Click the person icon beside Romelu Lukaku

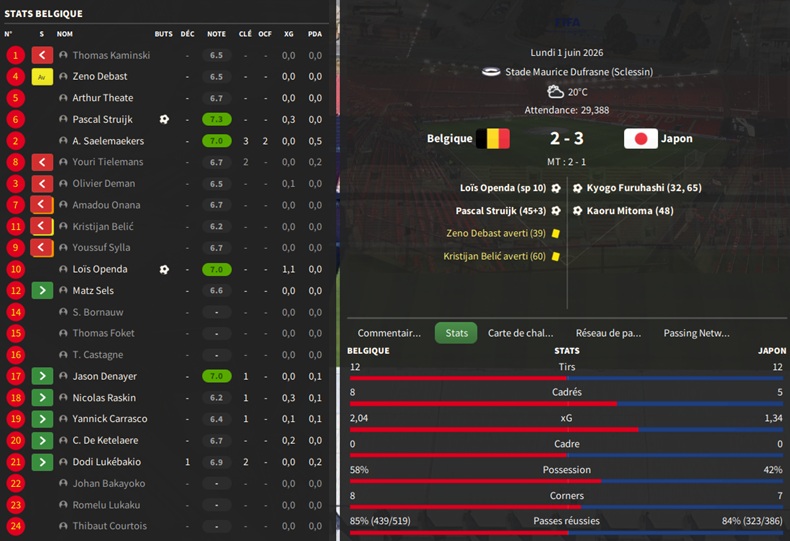click(x=63, y=505)
